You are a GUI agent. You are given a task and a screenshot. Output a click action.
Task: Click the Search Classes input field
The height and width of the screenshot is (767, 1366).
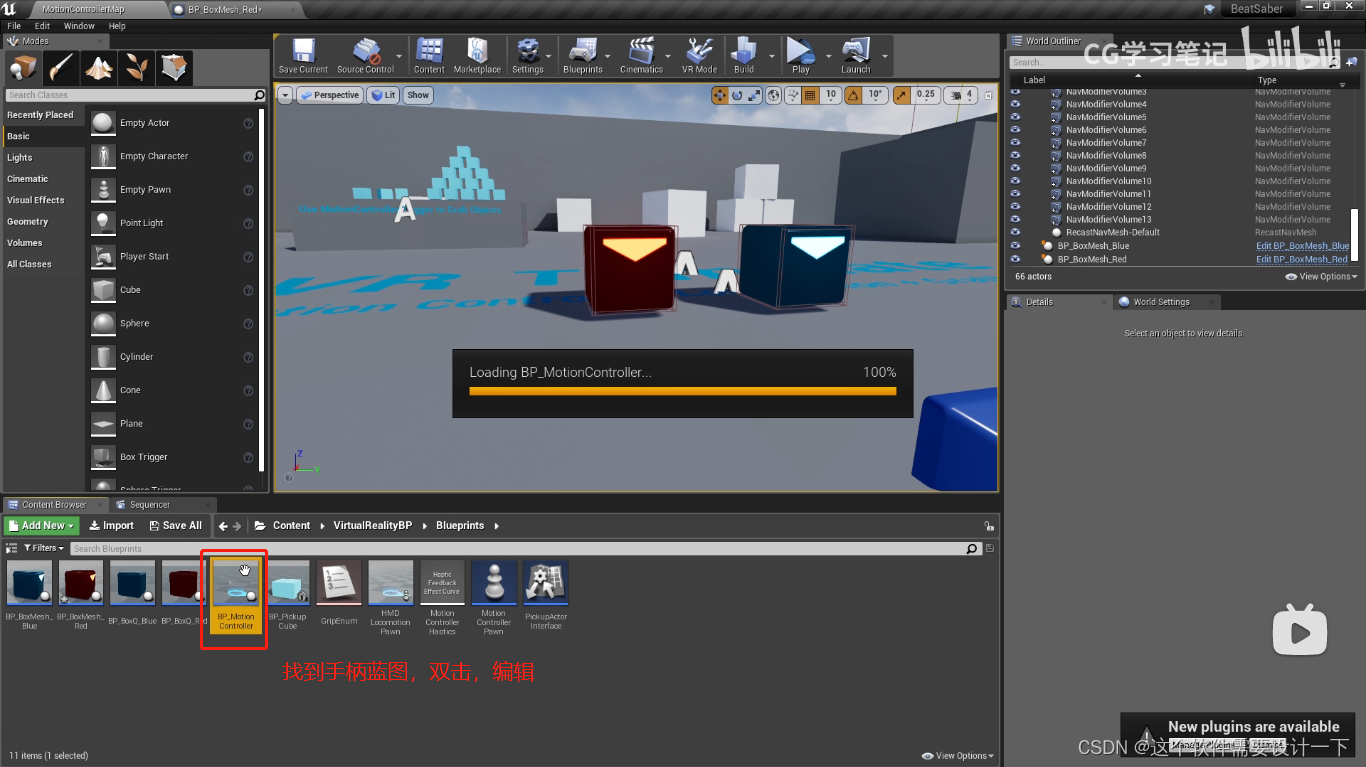[x=135, y=95]
